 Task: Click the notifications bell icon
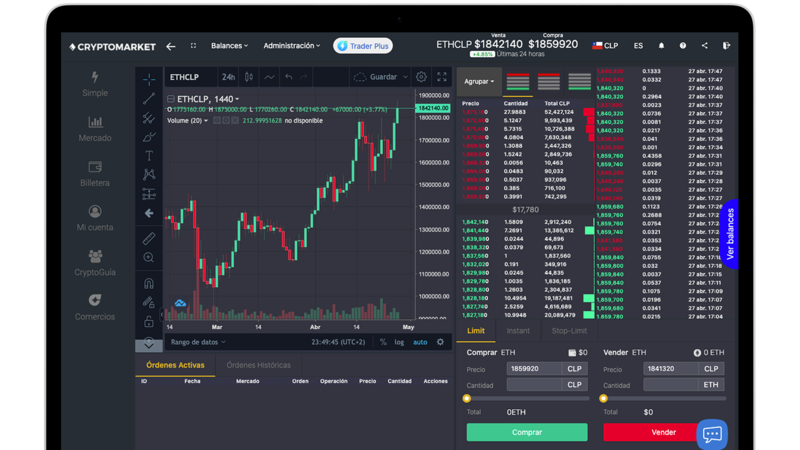point(661,46)
